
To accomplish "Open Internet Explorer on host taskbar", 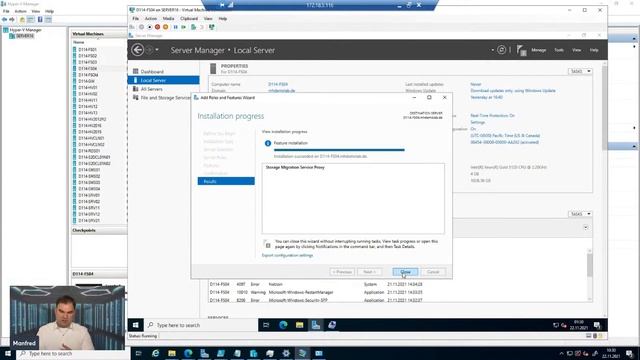I will click(155, 353).
